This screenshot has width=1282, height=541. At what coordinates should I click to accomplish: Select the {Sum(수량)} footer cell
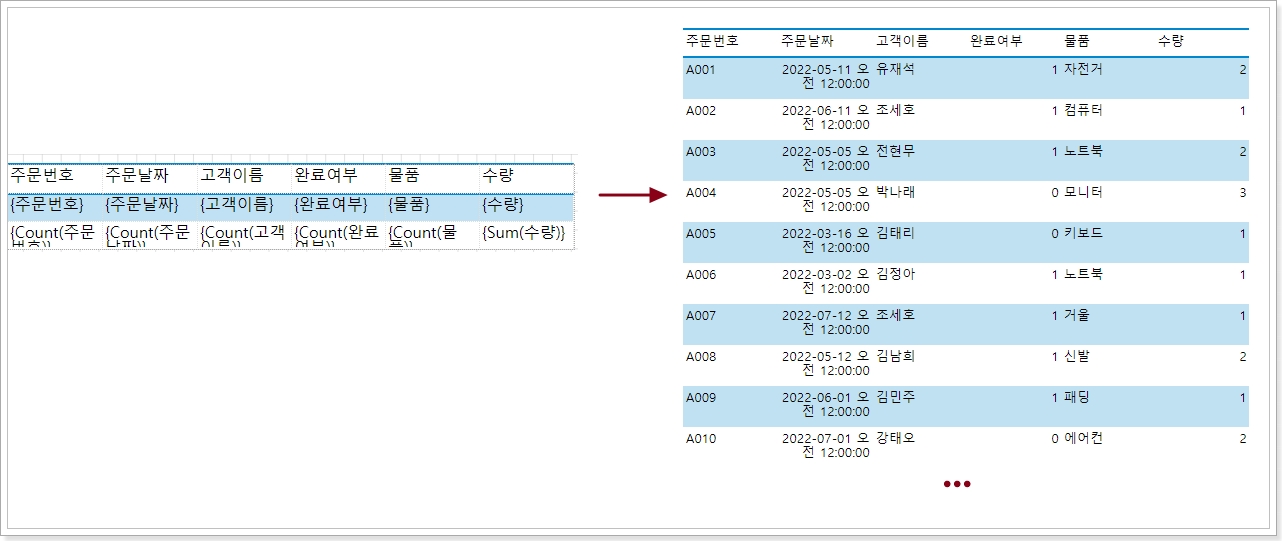point(524,233)
